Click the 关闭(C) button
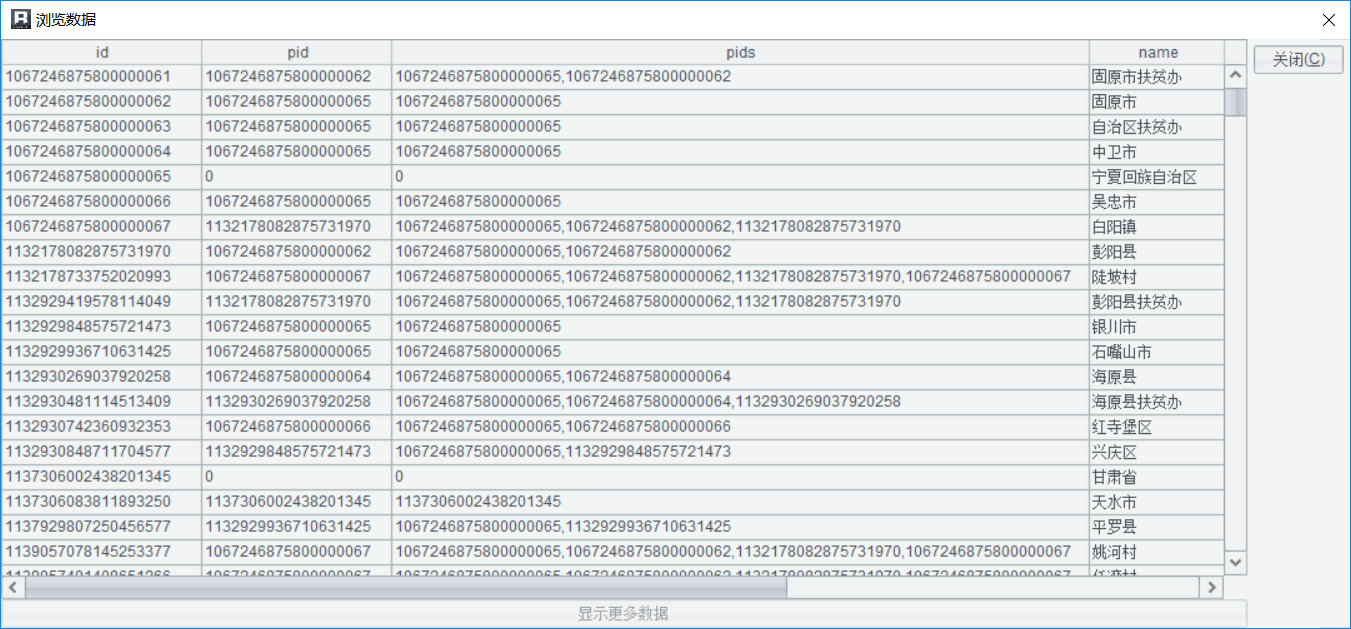The height and width of the screenshot is (629, 1351). pyautogui.click(x=1299, y=59)
